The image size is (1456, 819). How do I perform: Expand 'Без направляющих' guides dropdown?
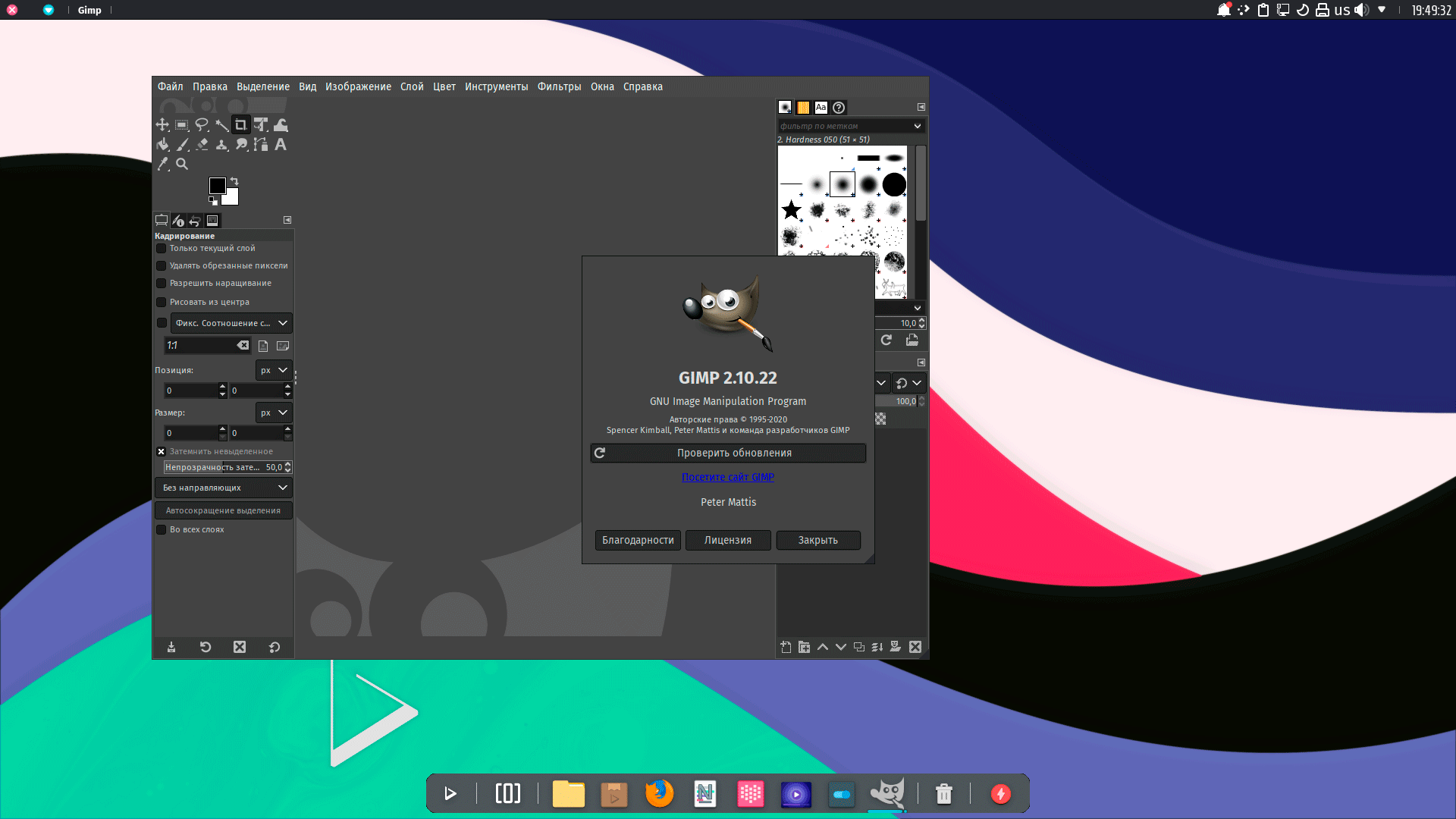[x=224, y=488]
